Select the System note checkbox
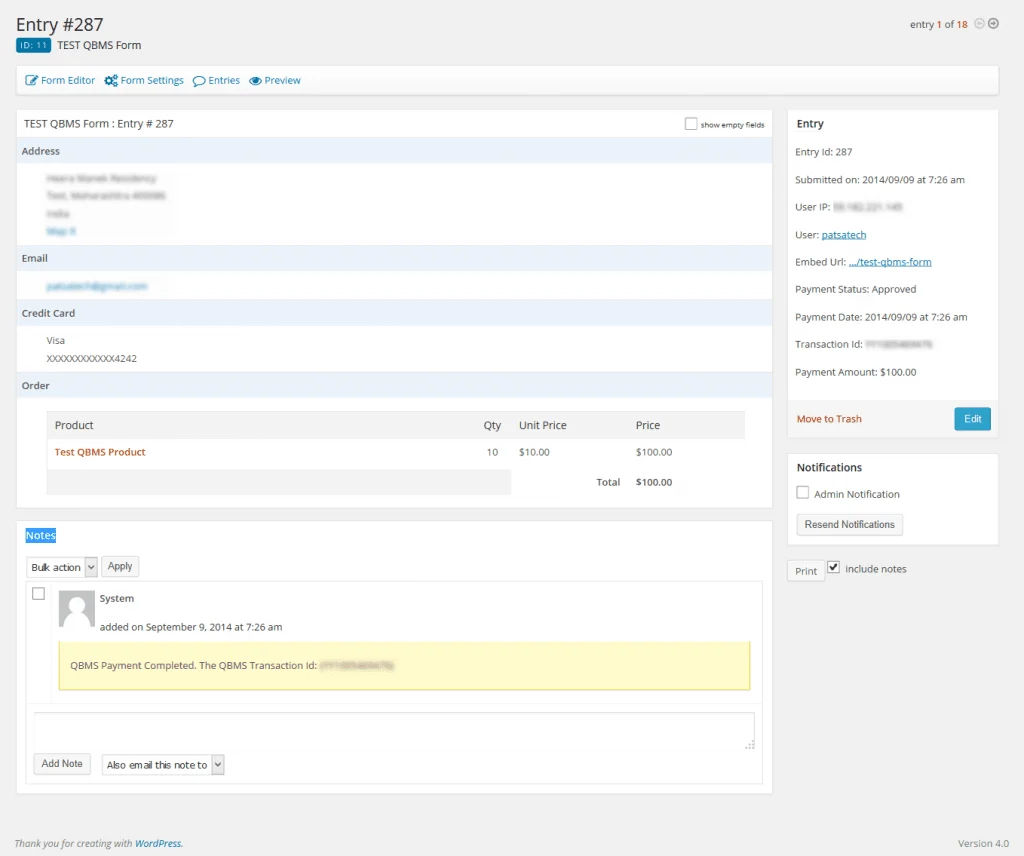Image resolution: width=1024 pixels, height=856 pixels. coord(39,594)
